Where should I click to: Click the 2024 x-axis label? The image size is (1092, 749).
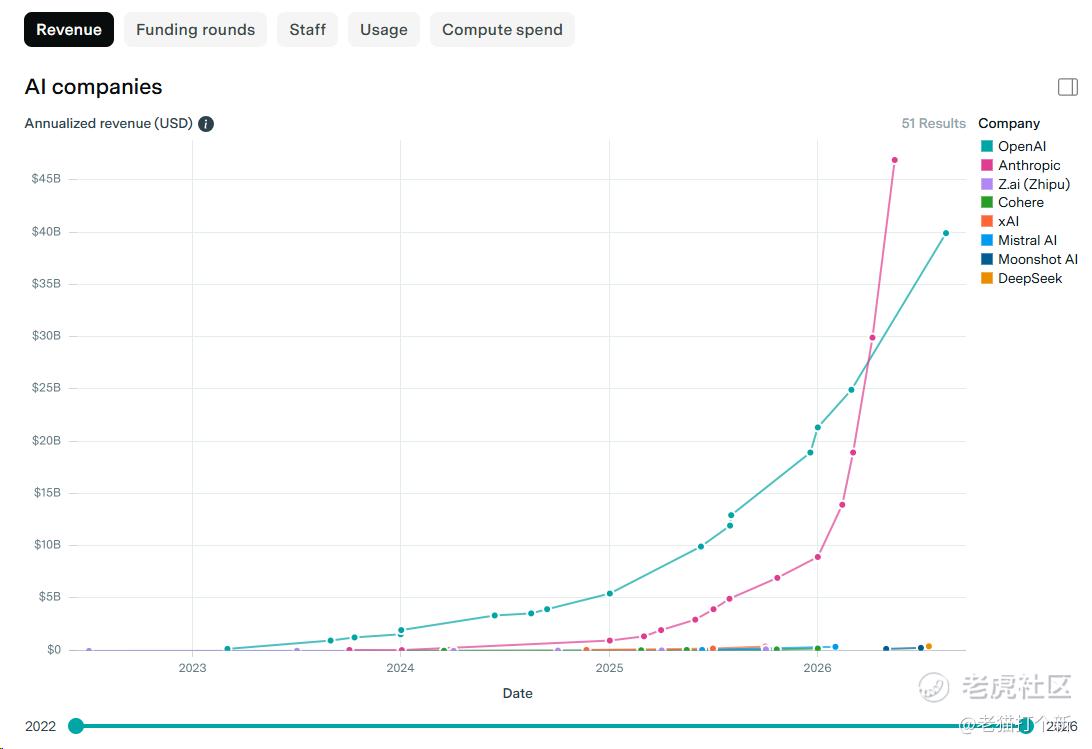click(400, 667)
